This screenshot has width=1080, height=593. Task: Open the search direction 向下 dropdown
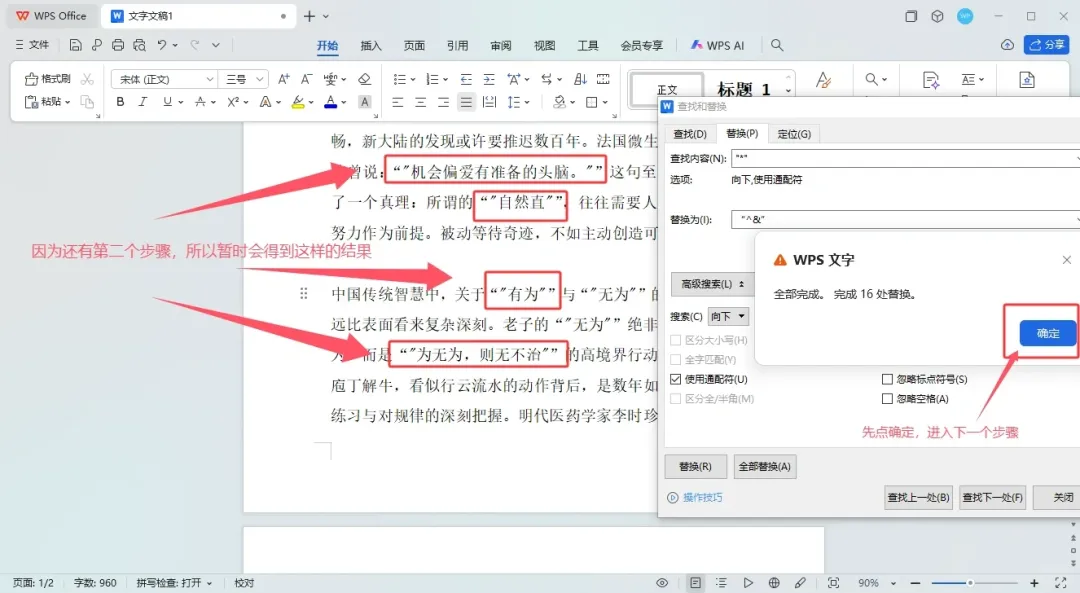click(728, 316)
